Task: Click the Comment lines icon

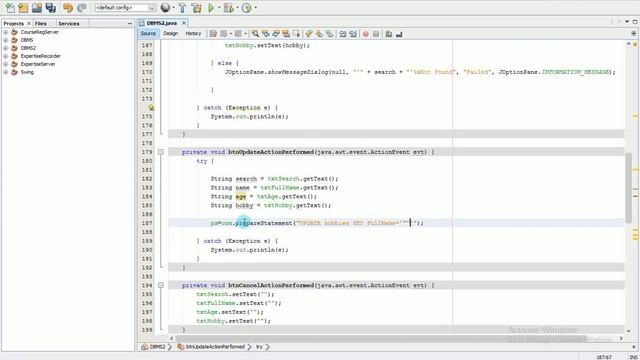Action: (x=389, y=34)
